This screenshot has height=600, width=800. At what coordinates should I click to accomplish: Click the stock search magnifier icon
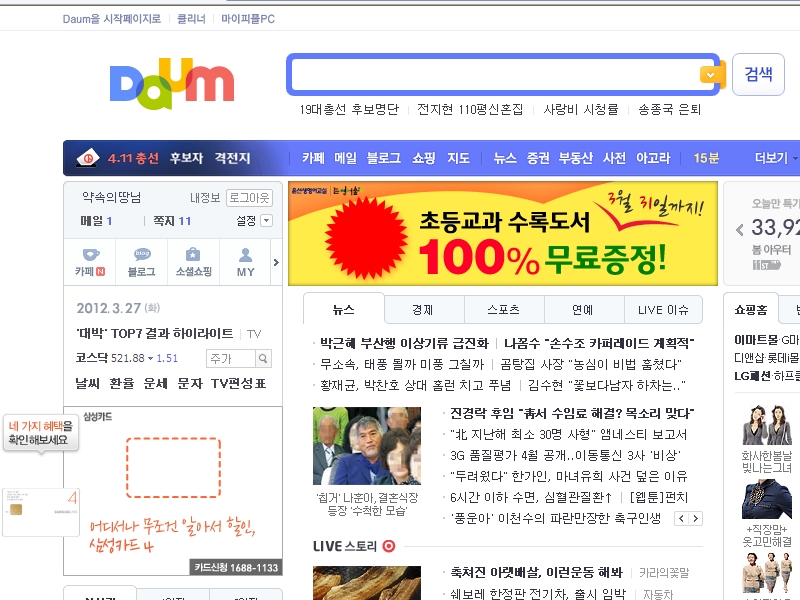pyautogui.click(x=263, y=359)
